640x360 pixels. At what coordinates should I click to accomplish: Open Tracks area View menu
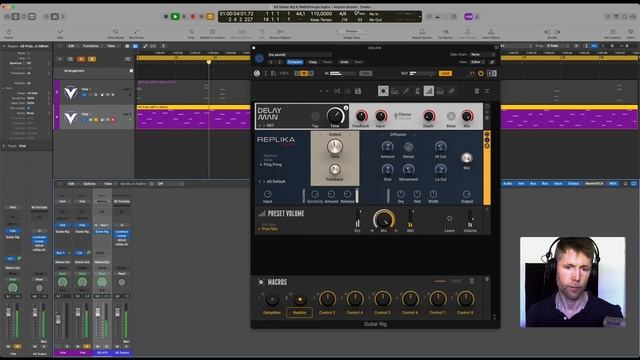(x=111, y=46)
